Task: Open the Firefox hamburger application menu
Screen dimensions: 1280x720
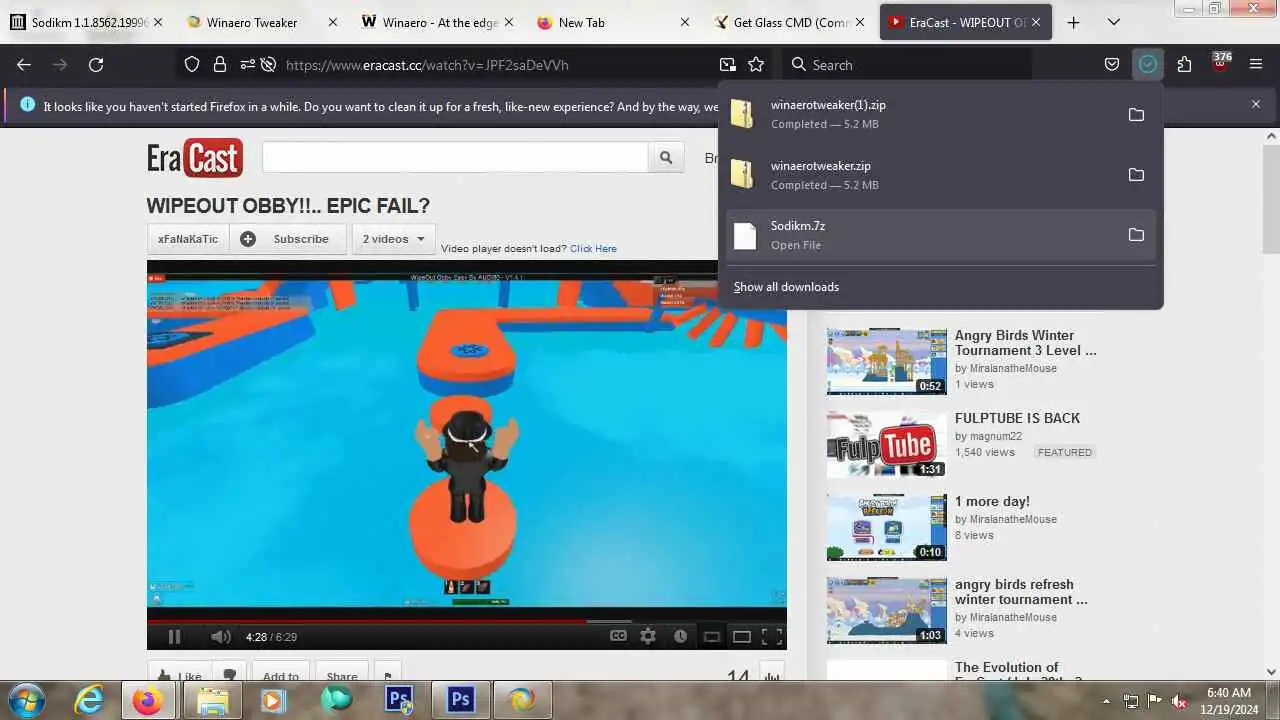Action: tap(1256, 64)
